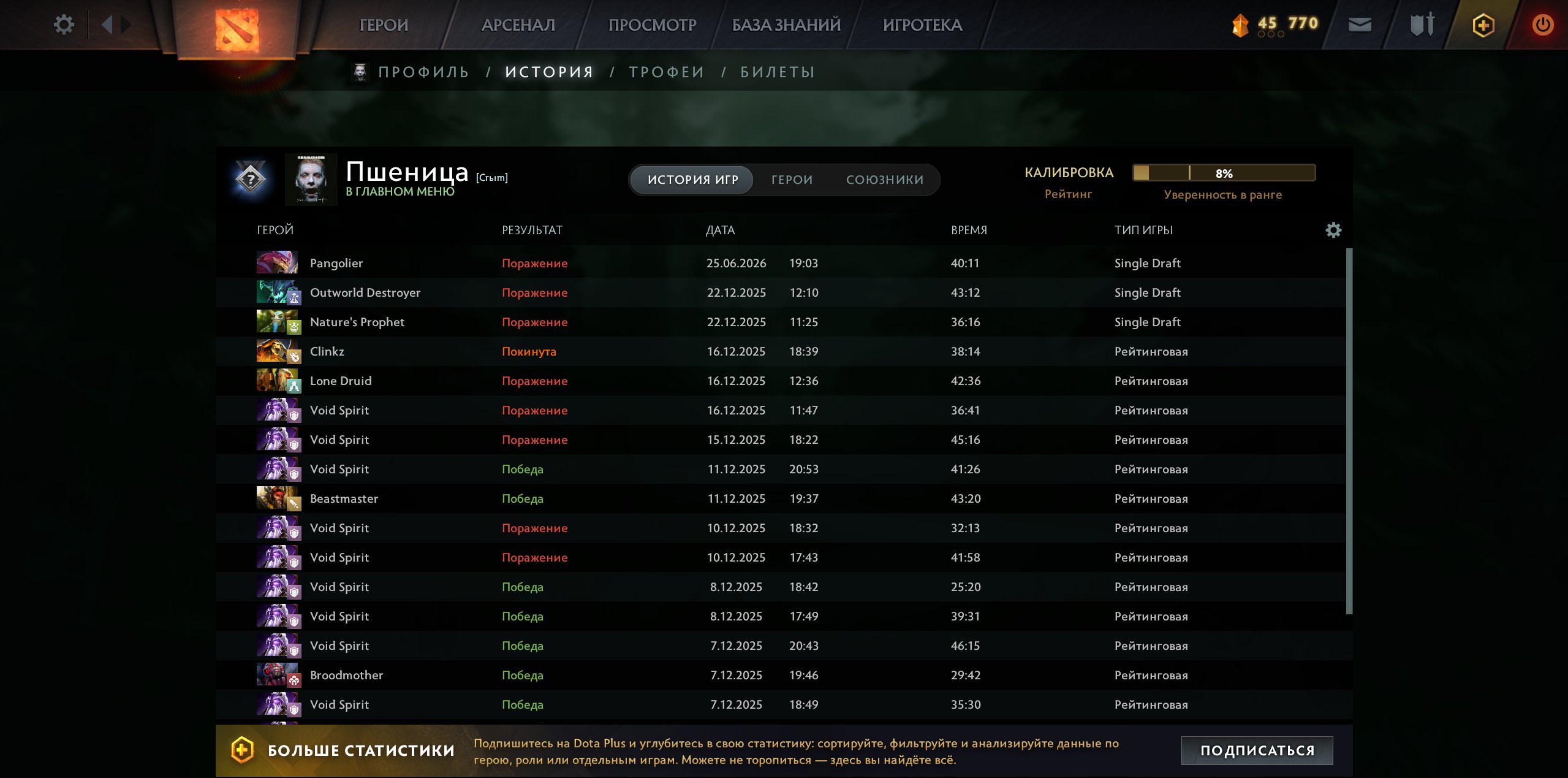Click the Beastmaster Победа result
1568x778 pixels.
pyautogui.click(x=522, y=498)
